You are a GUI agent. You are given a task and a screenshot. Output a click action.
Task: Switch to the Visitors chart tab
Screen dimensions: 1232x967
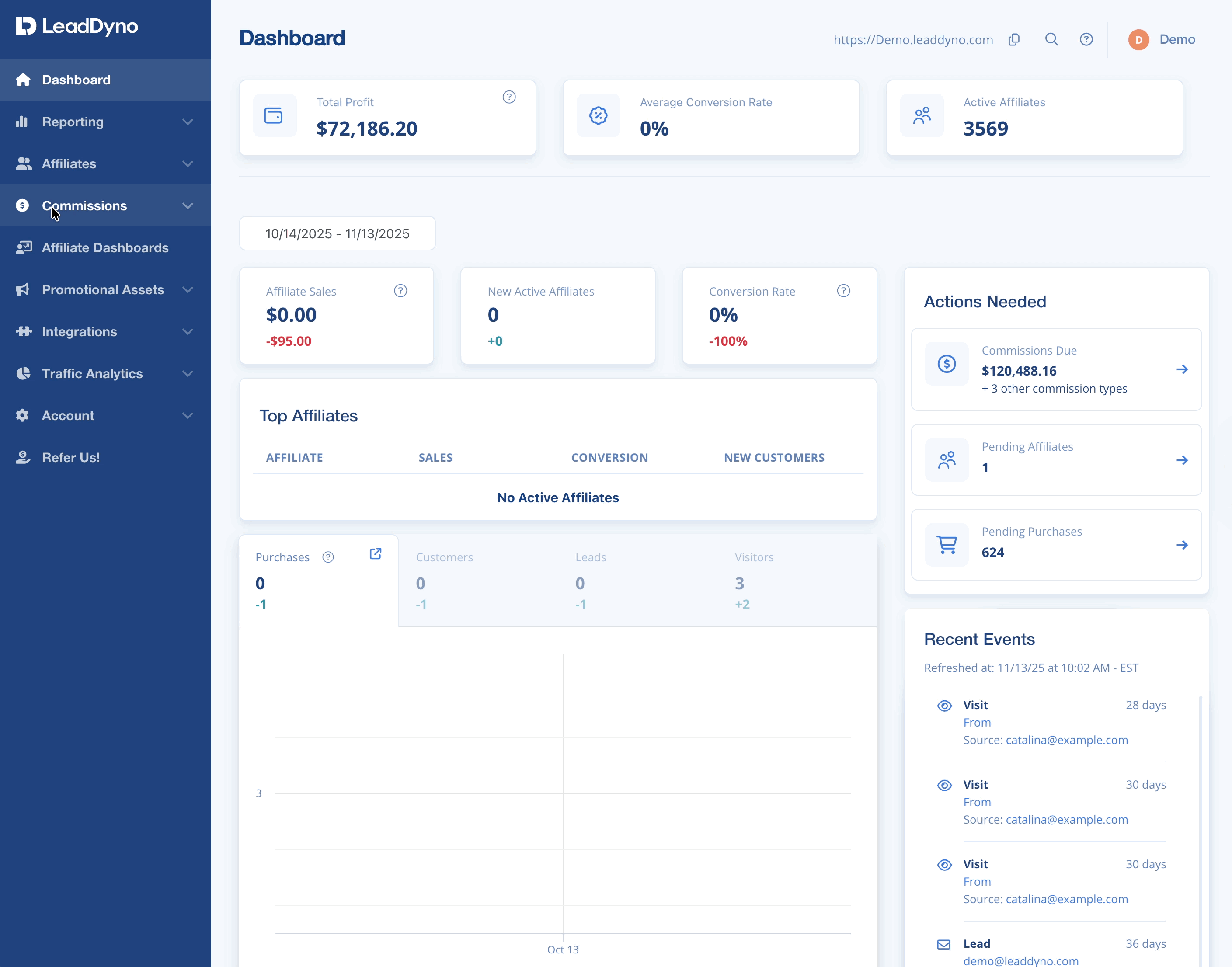(798, 580)
